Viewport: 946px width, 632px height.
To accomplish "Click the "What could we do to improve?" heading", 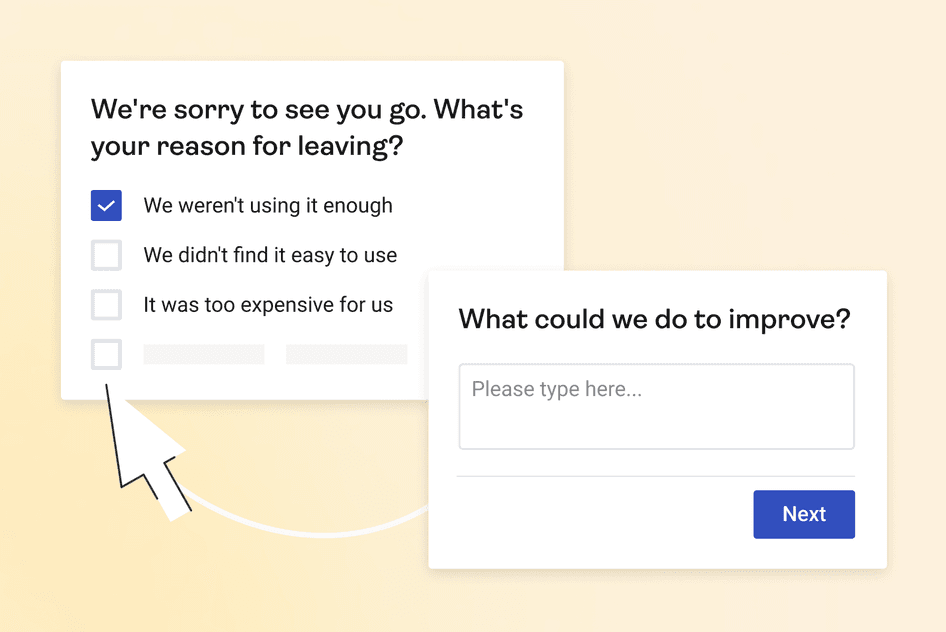I will pyautogui.click(x=654, y=320).
